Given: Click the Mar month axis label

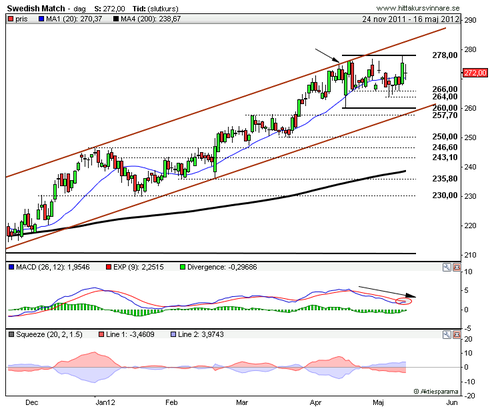Looking at the screenshot, I should (x=242, y=403).
